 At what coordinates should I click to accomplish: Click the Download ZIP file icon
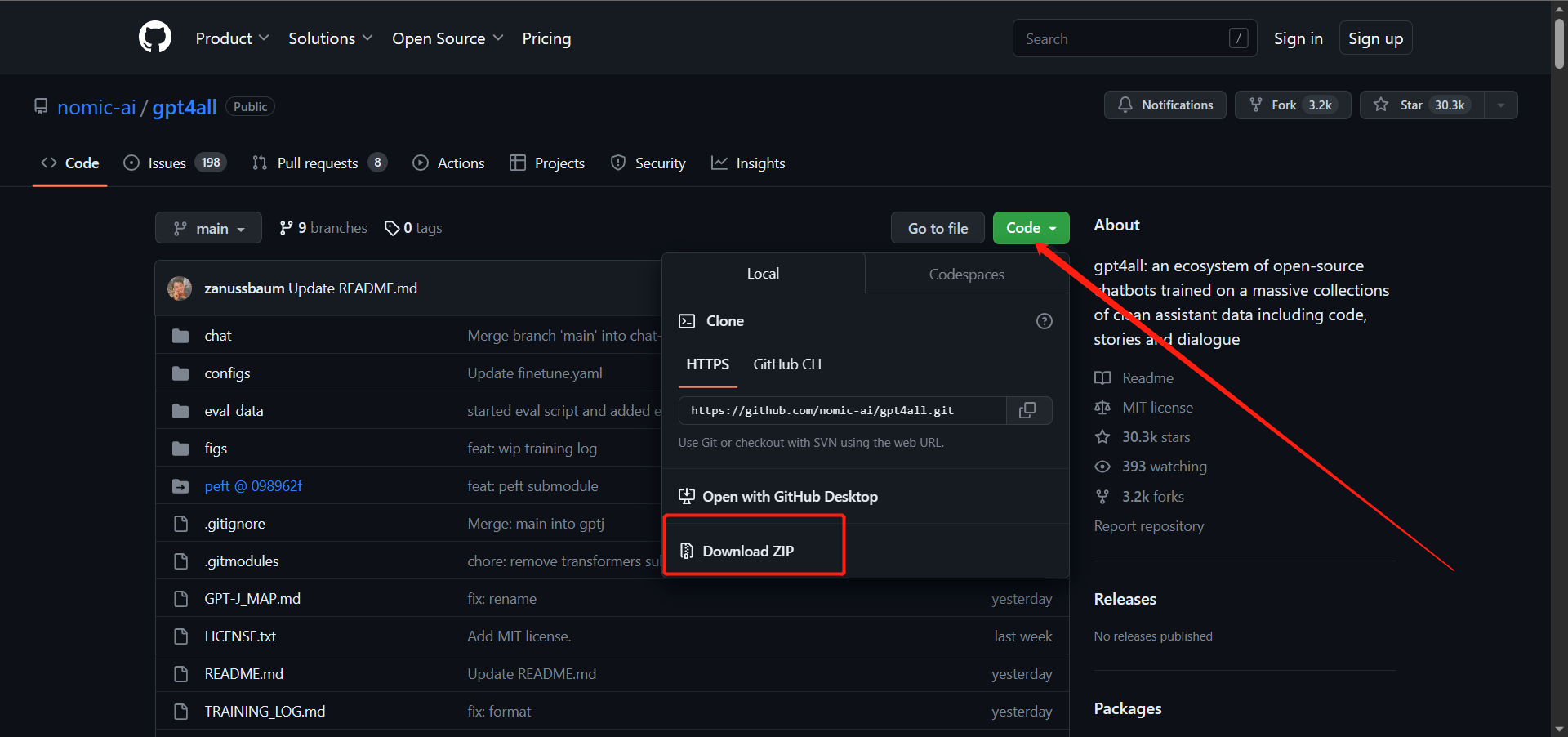tap(687, 552)
